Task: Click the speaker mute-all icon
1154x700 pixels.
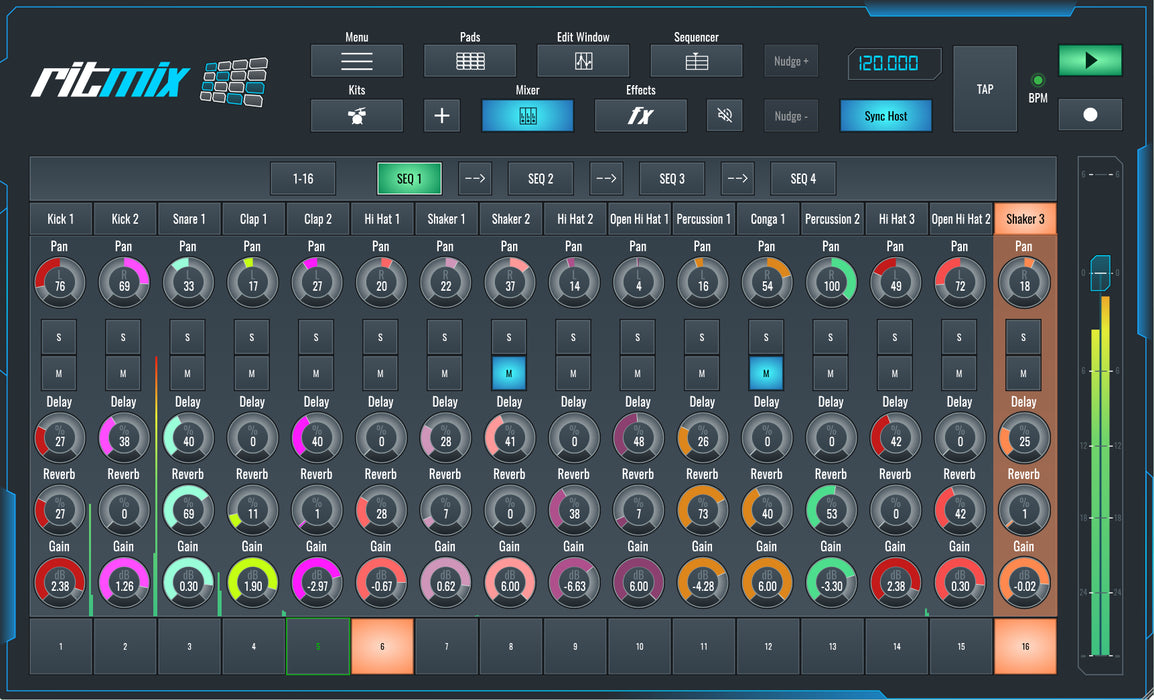Action: point(724,116)
